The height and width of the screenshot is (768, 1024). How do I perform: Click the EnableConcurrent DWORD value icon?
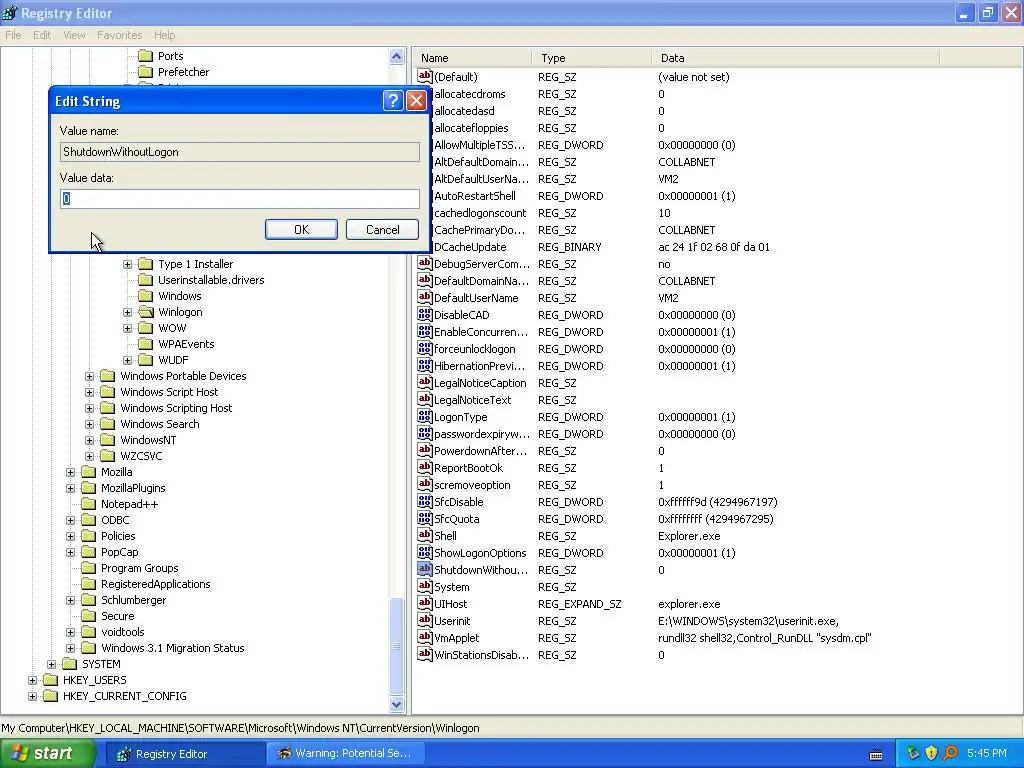click(x=424, y=331)
